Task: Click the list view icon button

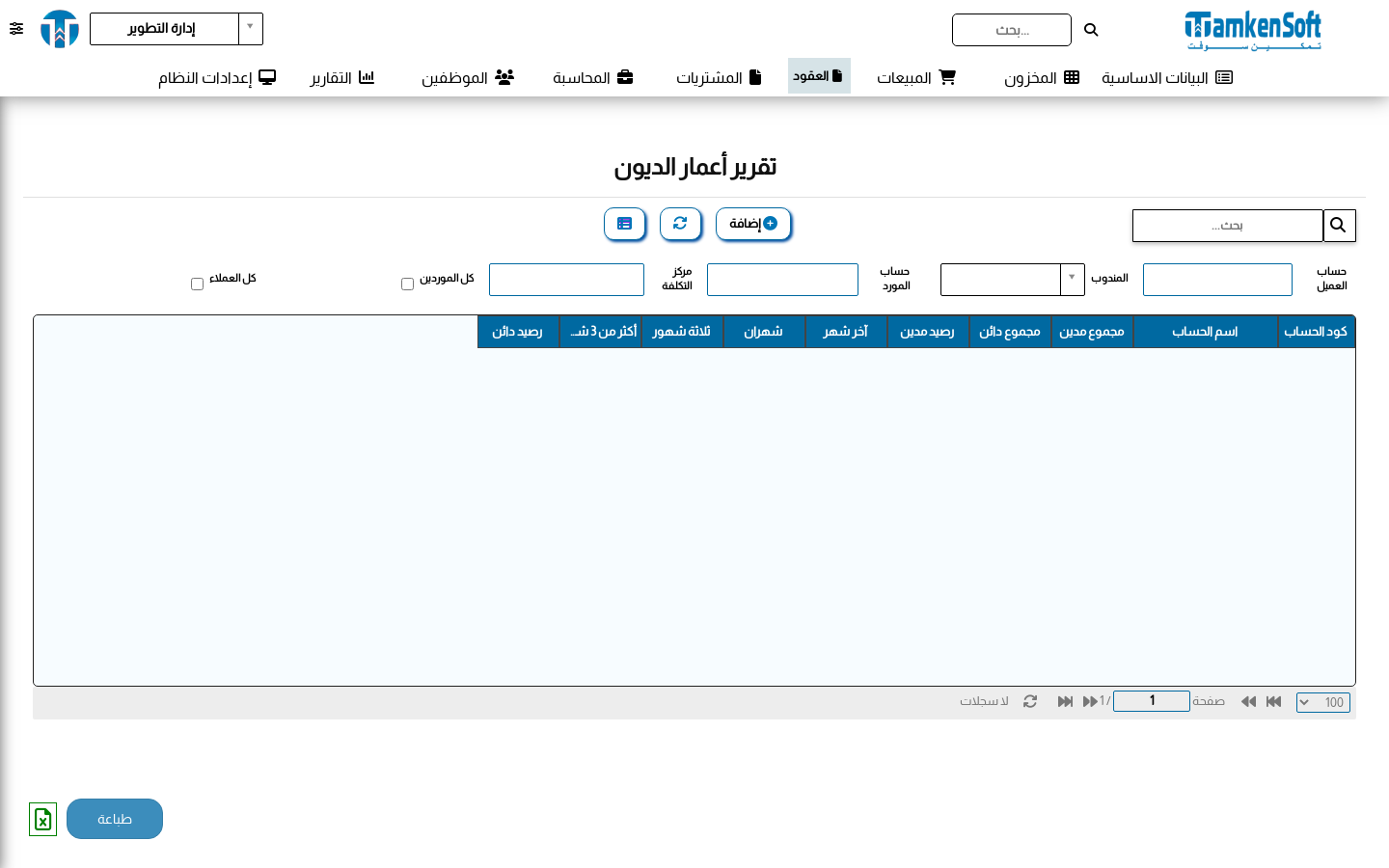Action: [624, 224]
